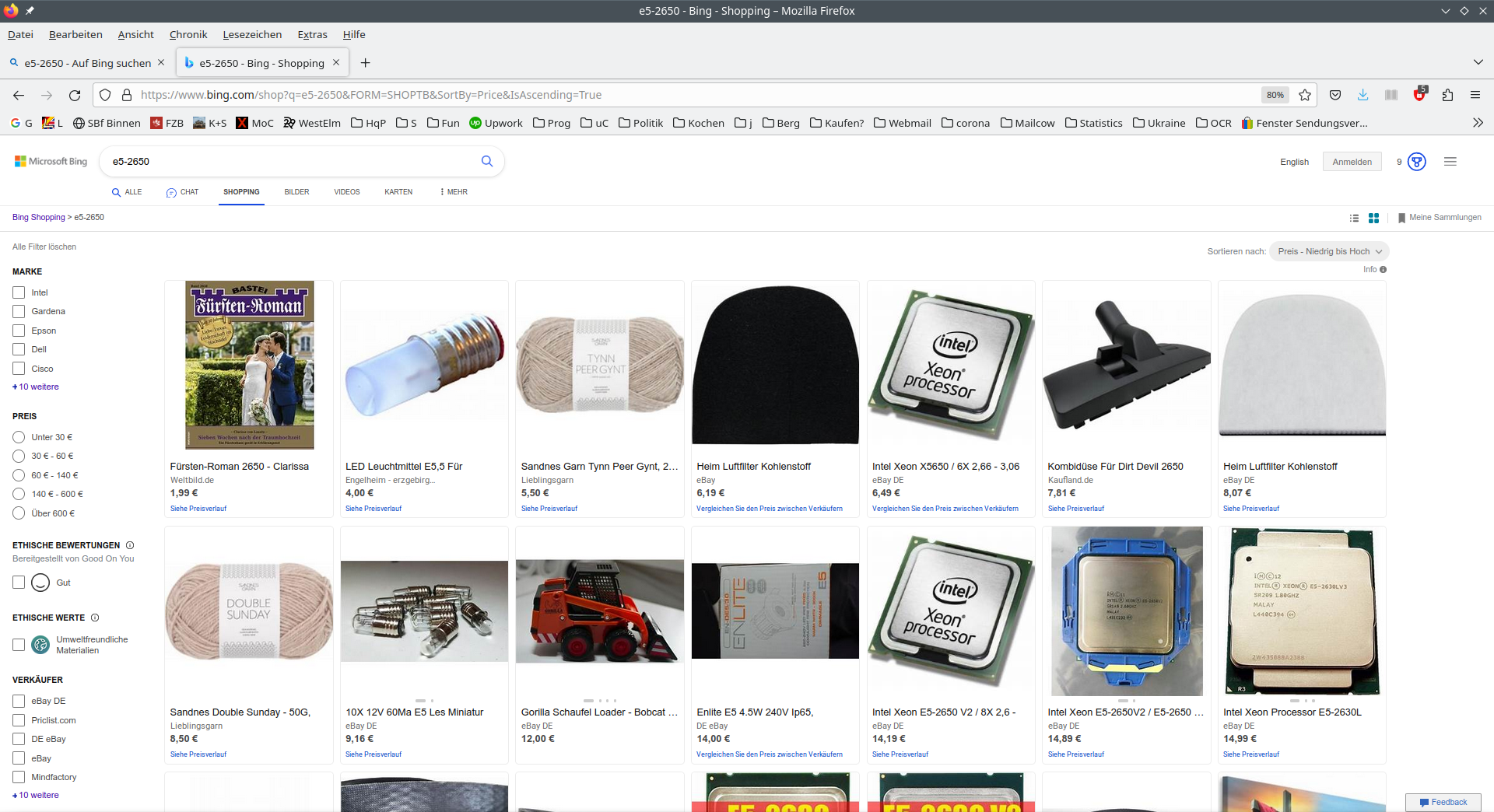Image resolution: width=1494 pixels, height=812 pixels.
Task: Open the Bing settings hamburger menu
Action: (1450, 162)
